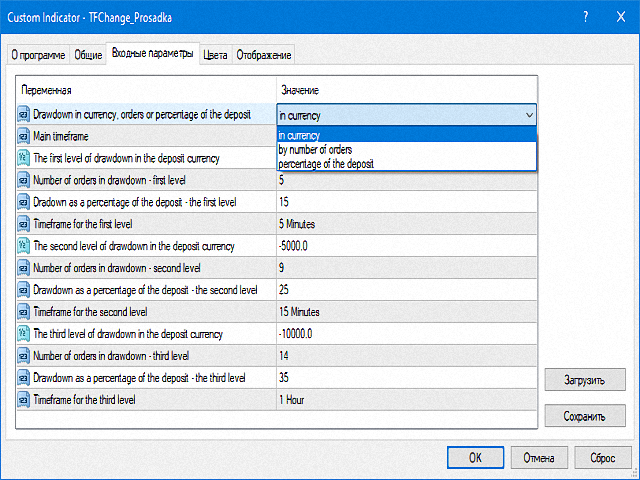Open the Отображение tab

click(264, 55)
